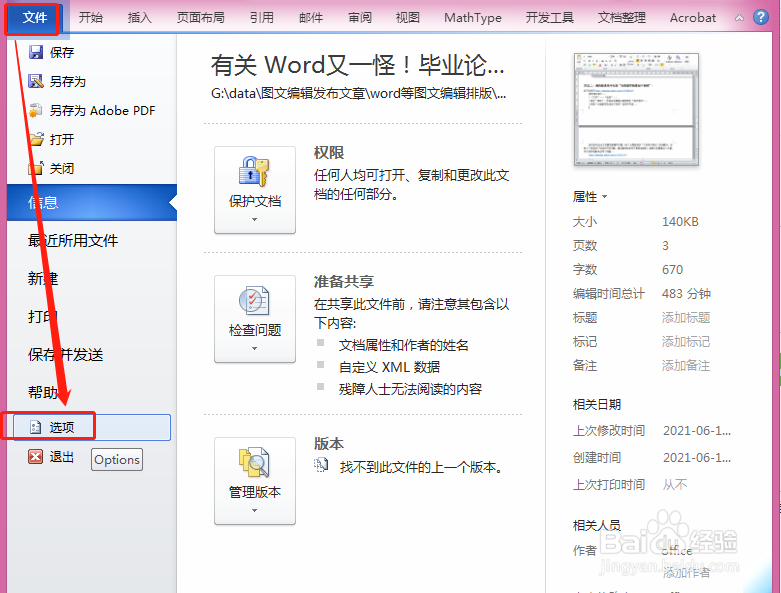Click the office author name
This screenshot has height=593, width=781.
[677, 551]
